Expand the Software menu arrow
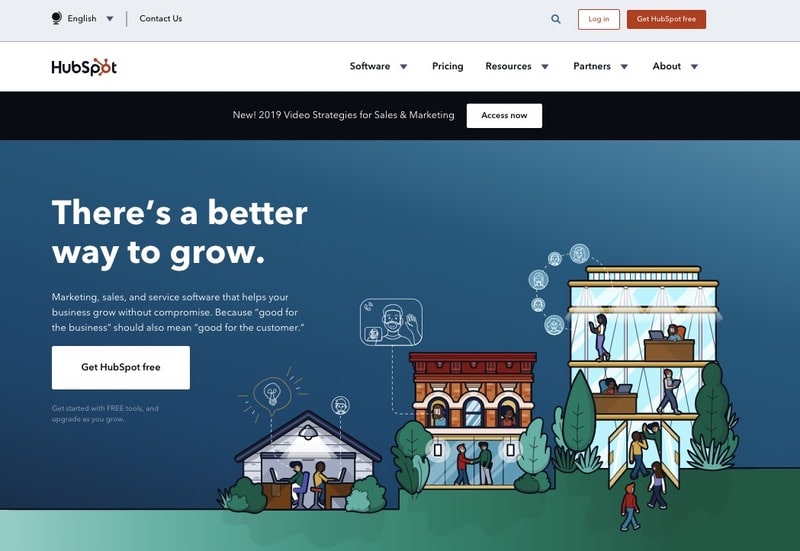Image resolution: width=800 pixels, height=551 pixels. [404, 66]
